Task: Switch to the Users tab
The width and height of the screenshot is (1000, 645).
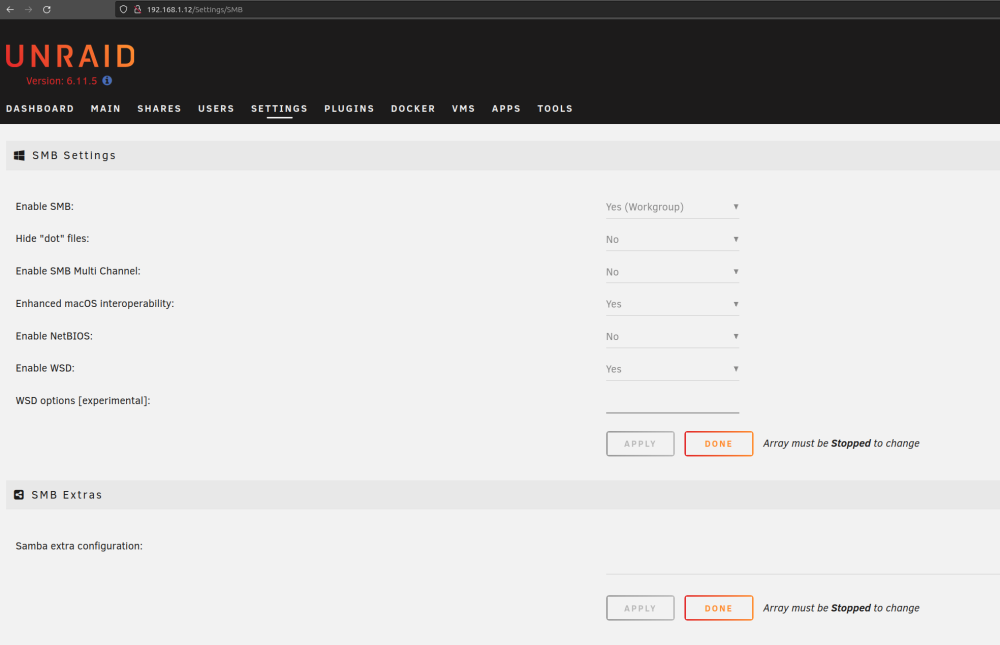Action: [x=216, y=108]
